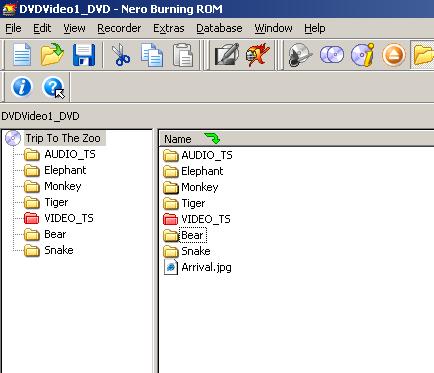Select Tiger folder in the left tree

pyautogui.click(x=56, y=202)
